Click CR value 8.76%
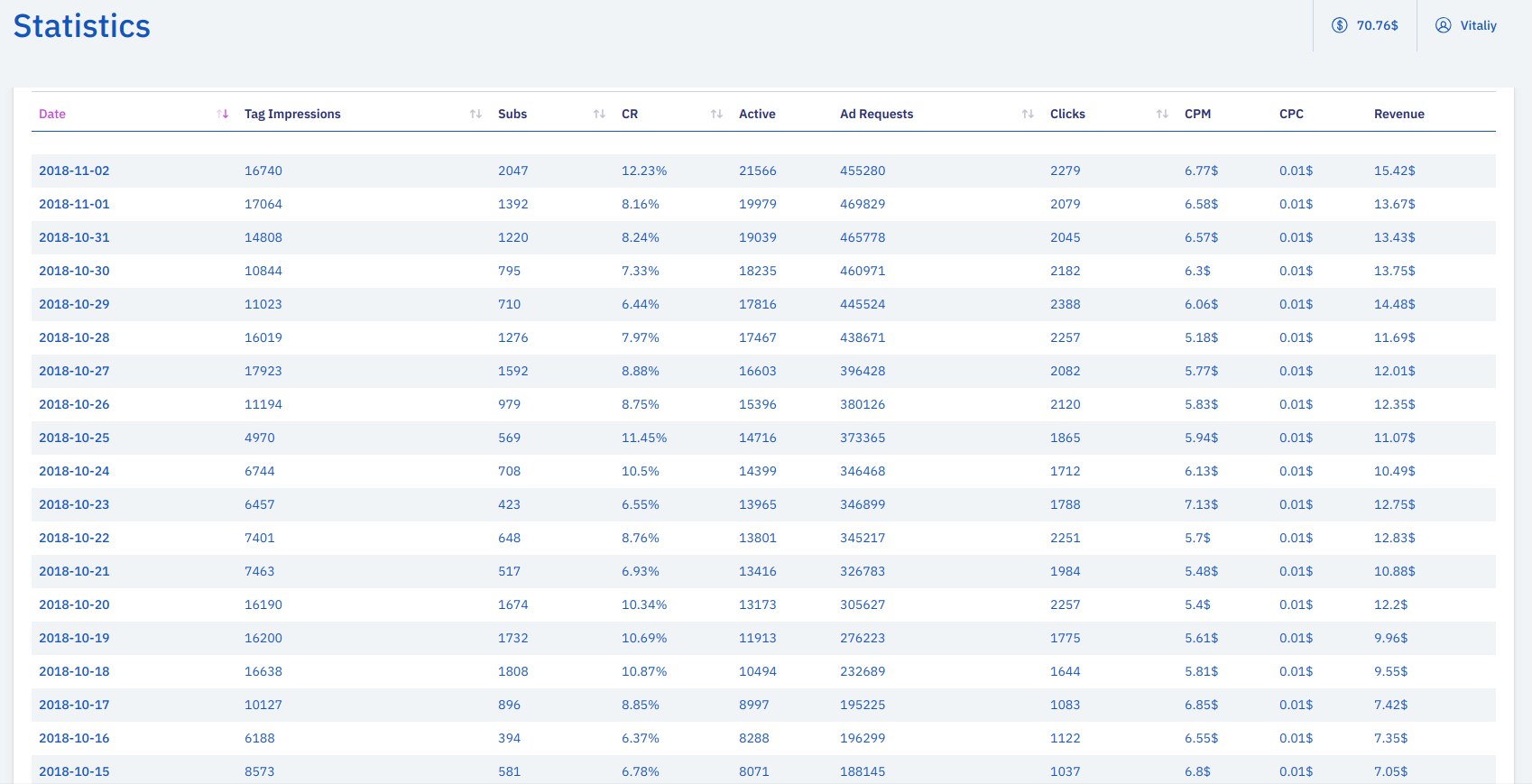 (641, 538)
